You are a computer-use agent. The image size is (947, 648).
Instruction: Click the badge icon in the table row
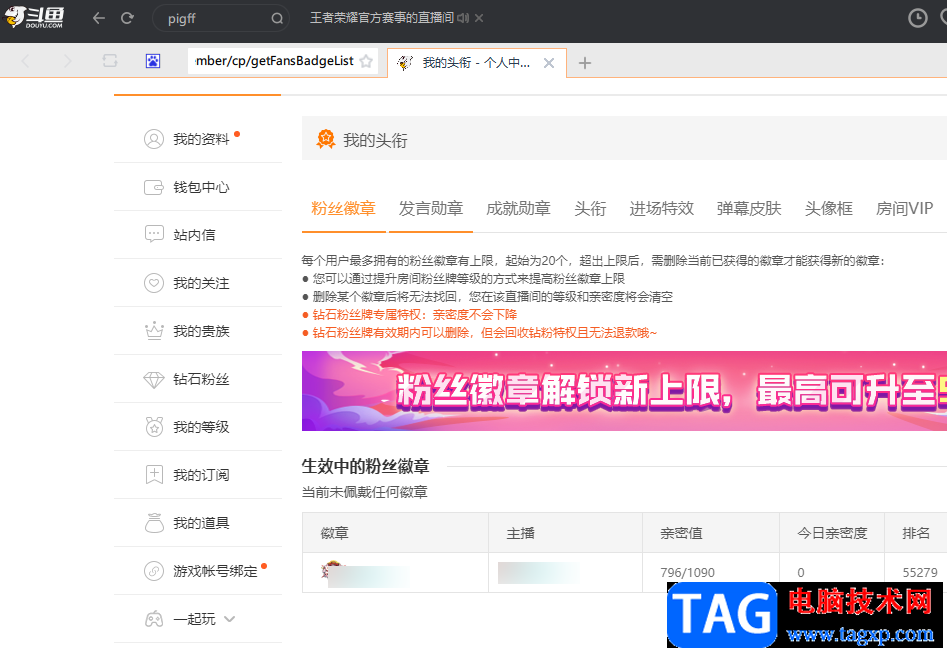click(333, 569)
